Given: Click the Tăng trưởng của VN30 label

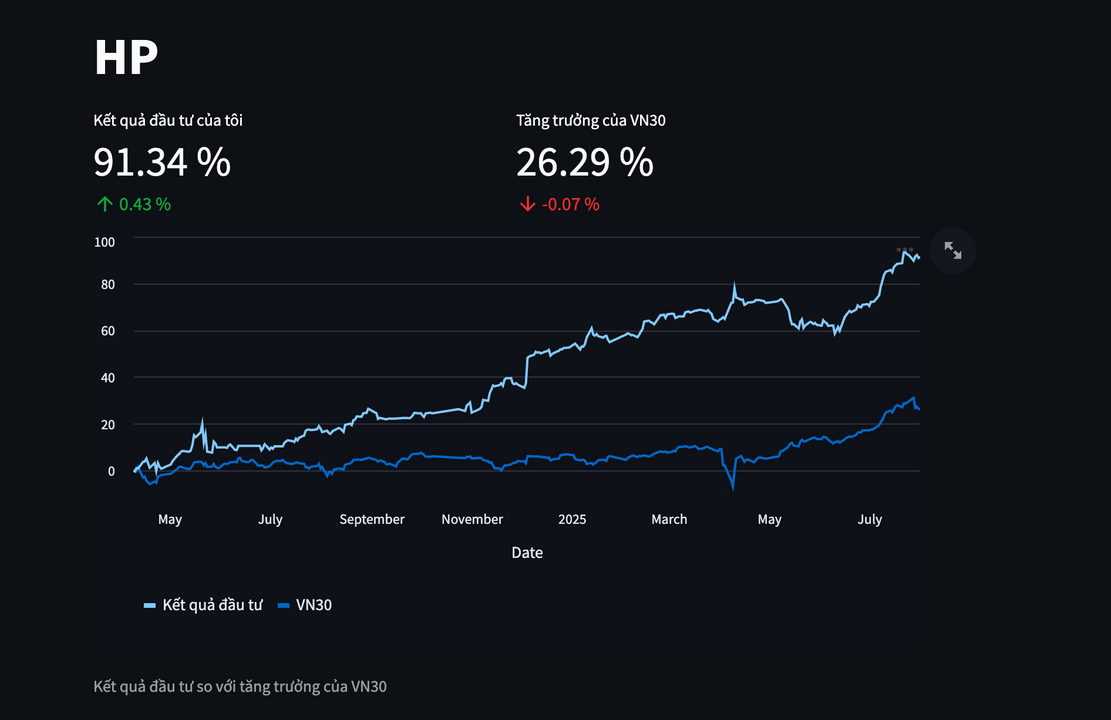Looking at the screenshot, I should 591,120.
